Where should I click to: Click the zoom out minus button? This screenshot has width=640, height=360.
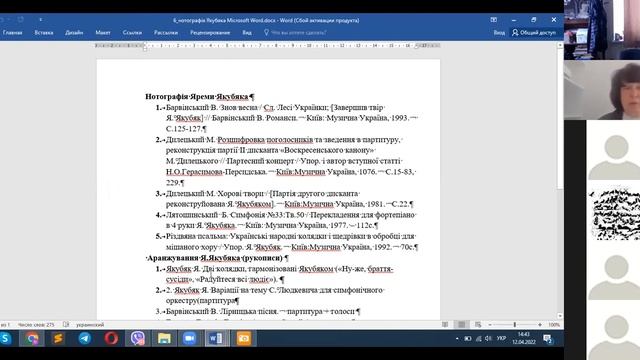pyautogui.click(x=490, y=325)
